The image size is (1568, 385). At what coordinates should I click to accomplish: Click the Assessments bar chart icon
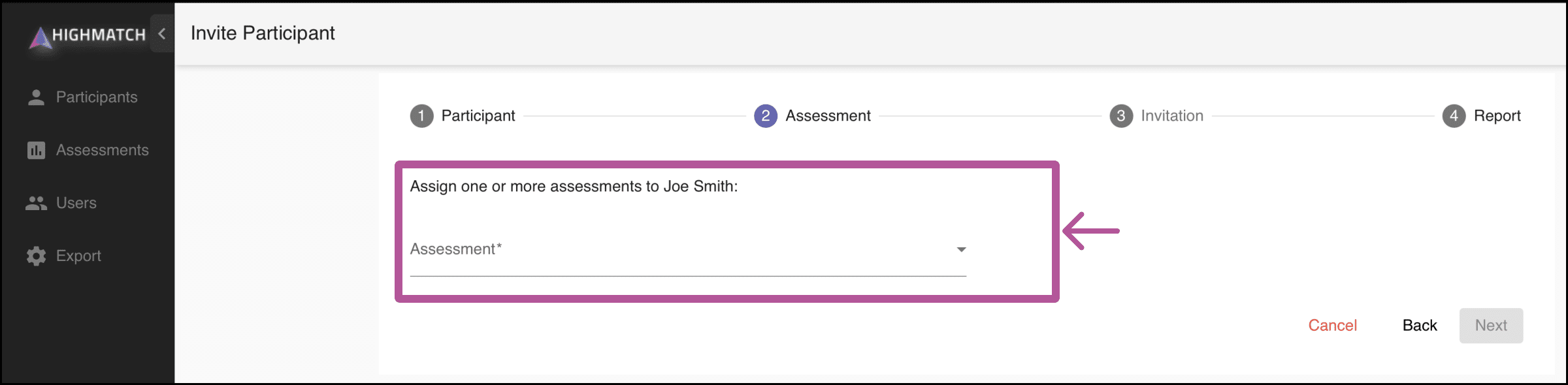pyautogui.click(x=36, y=150)
